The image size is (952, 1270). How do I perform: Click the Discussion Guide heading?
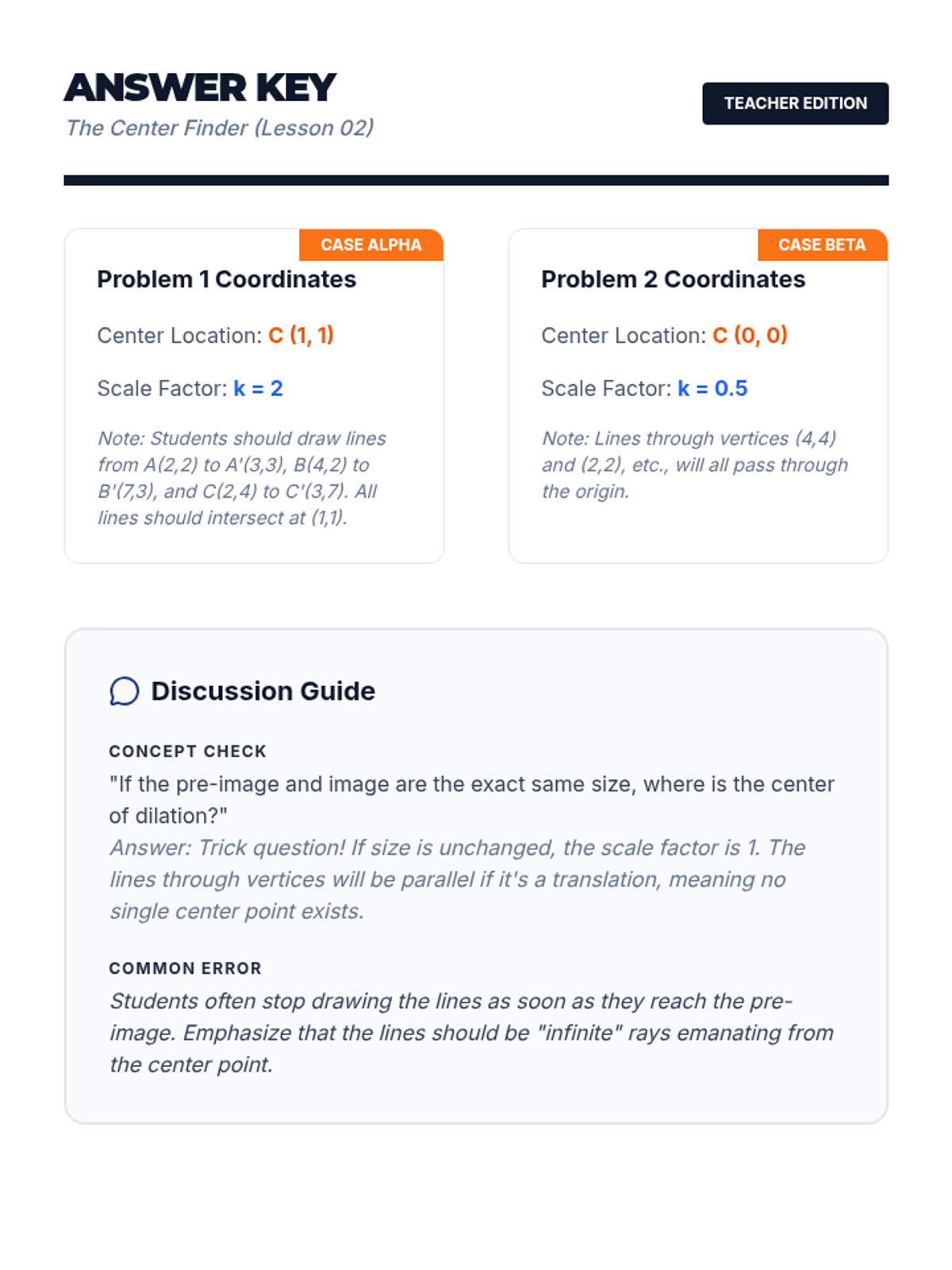[x=263, y=691]
